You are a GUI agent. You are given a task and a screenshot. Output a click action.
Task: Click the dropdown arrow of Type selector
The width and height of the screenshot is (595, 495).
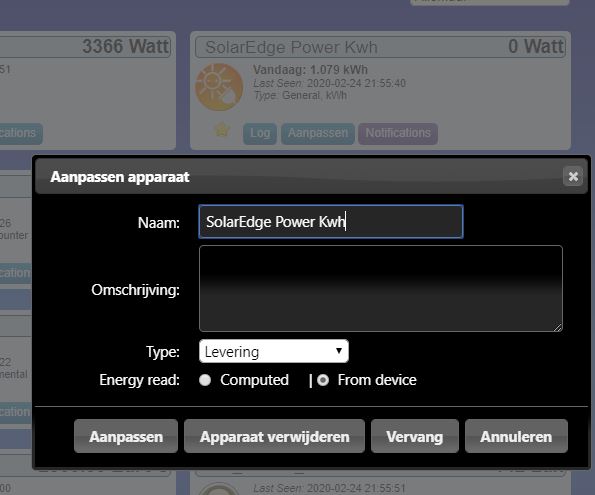point(339,351)
